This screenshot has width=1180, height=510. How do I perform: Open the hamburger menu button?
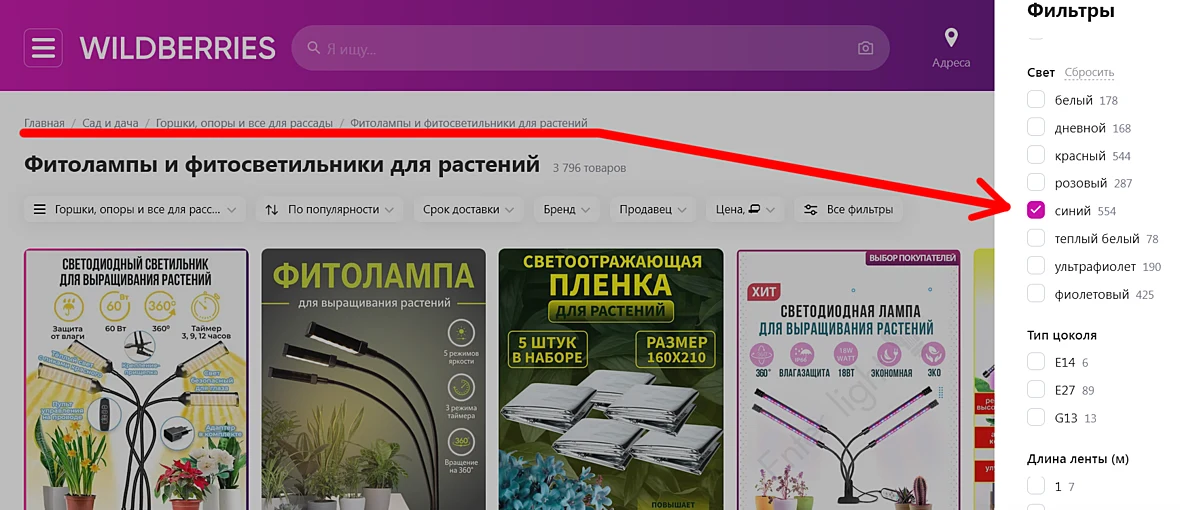click(43, 48)
